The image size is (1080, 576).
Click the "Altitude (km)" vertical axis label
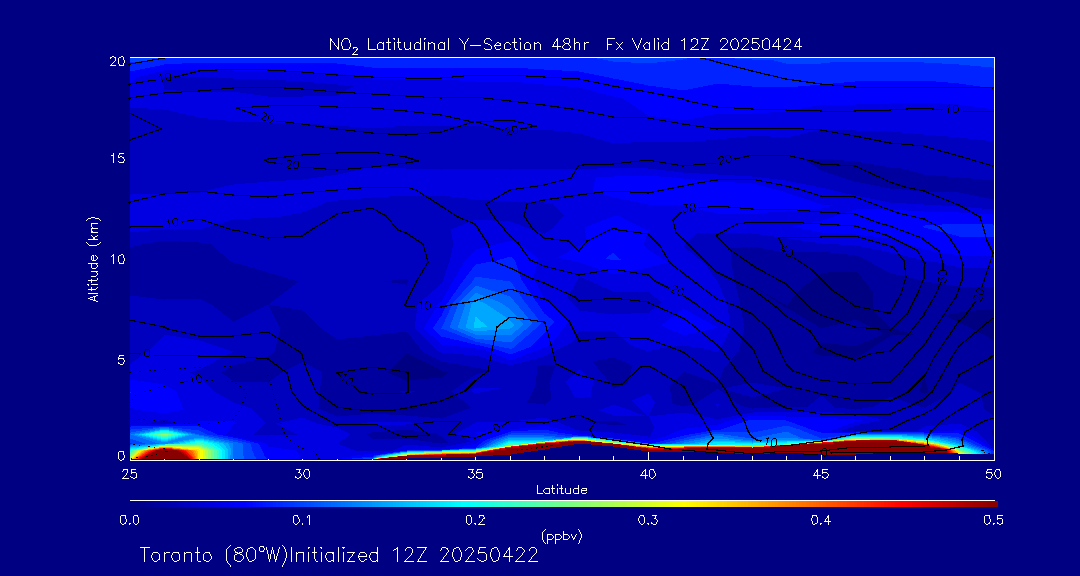[x=93, y=259]
